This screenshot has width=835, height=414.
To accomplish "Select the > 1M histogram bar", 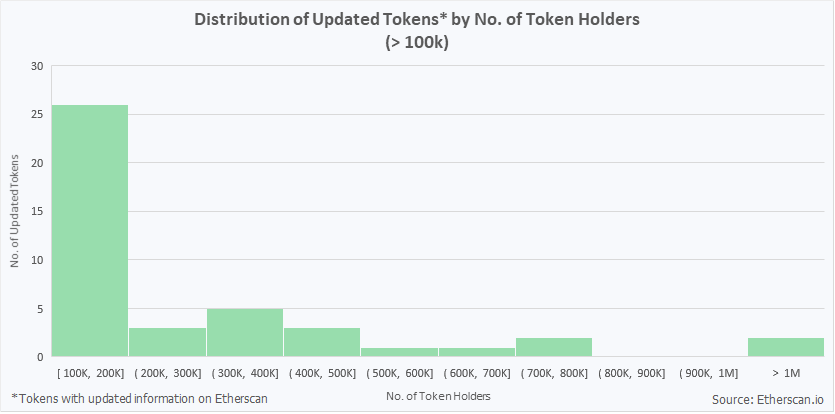I will pyautogui.click(x=786, y=347).
